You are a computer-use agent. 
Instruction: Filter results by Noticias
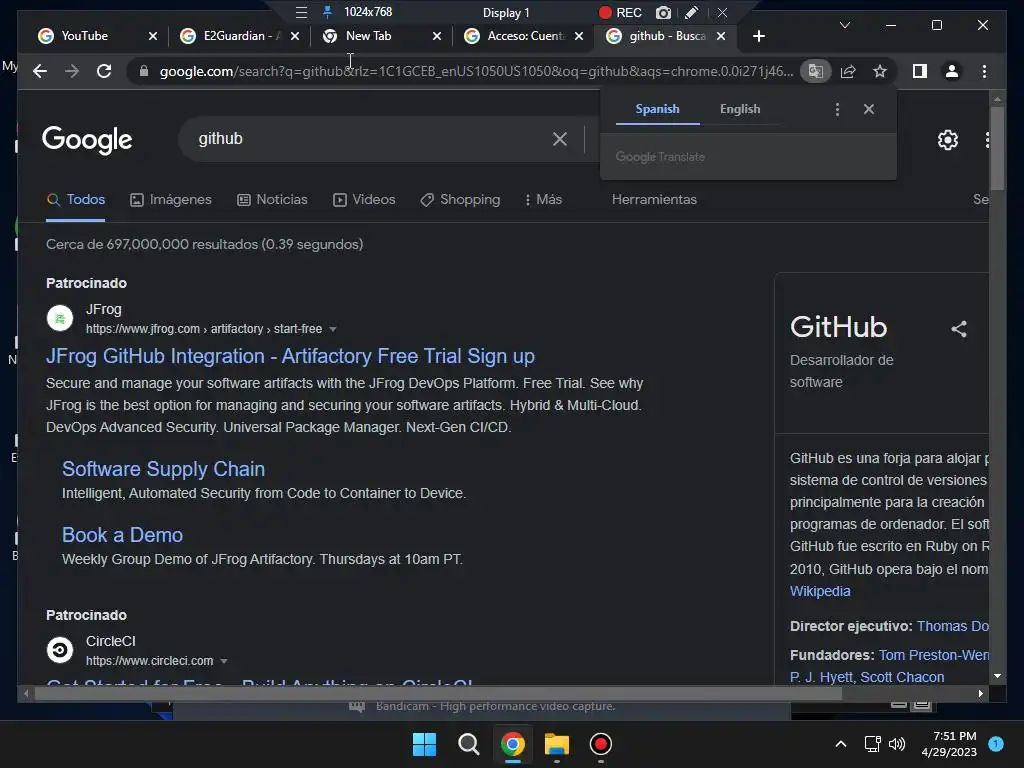tap(272, 199)
